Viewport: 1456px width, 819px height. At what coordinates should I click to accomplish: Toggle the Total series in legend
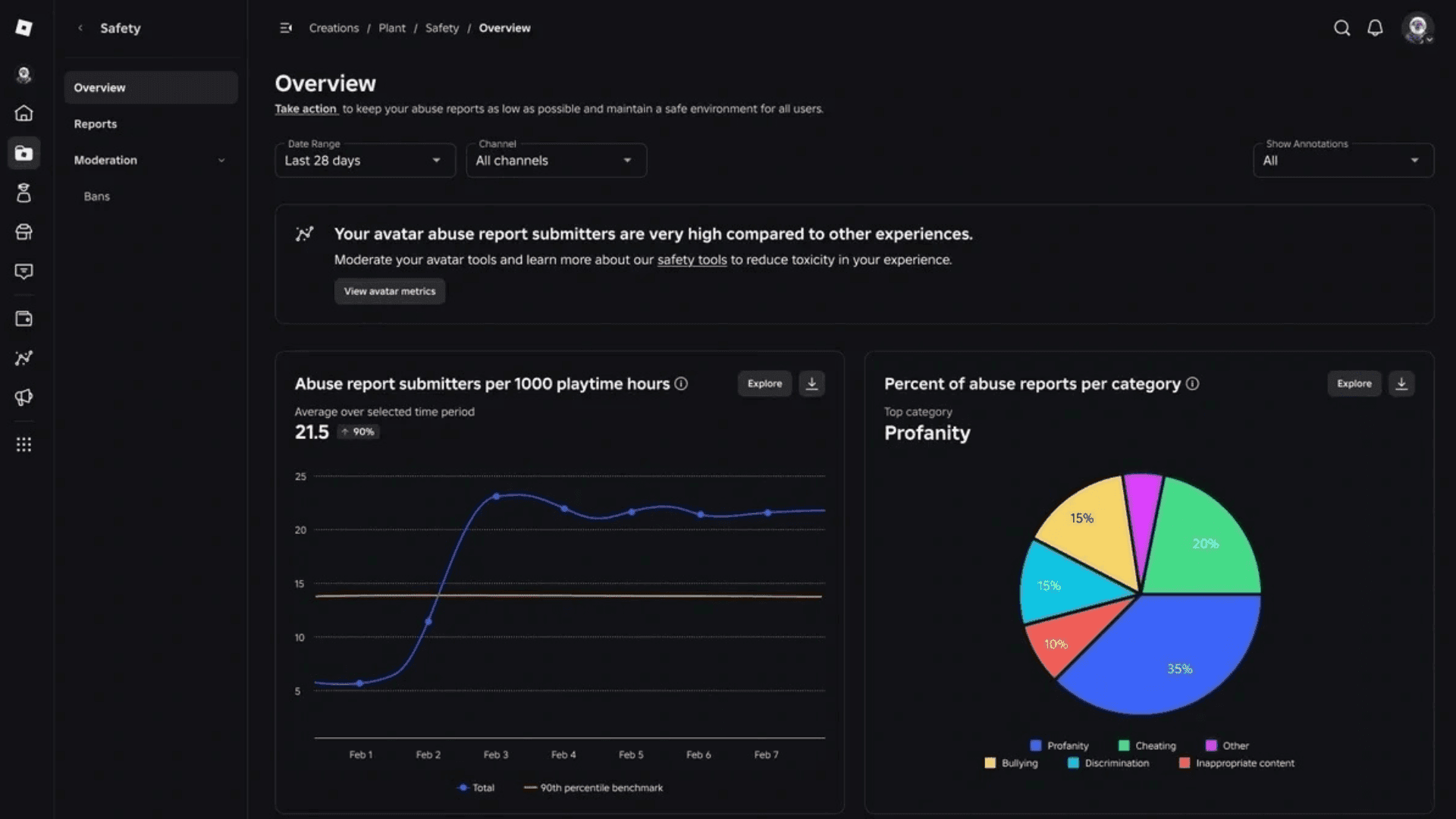[x=476, y=788]
